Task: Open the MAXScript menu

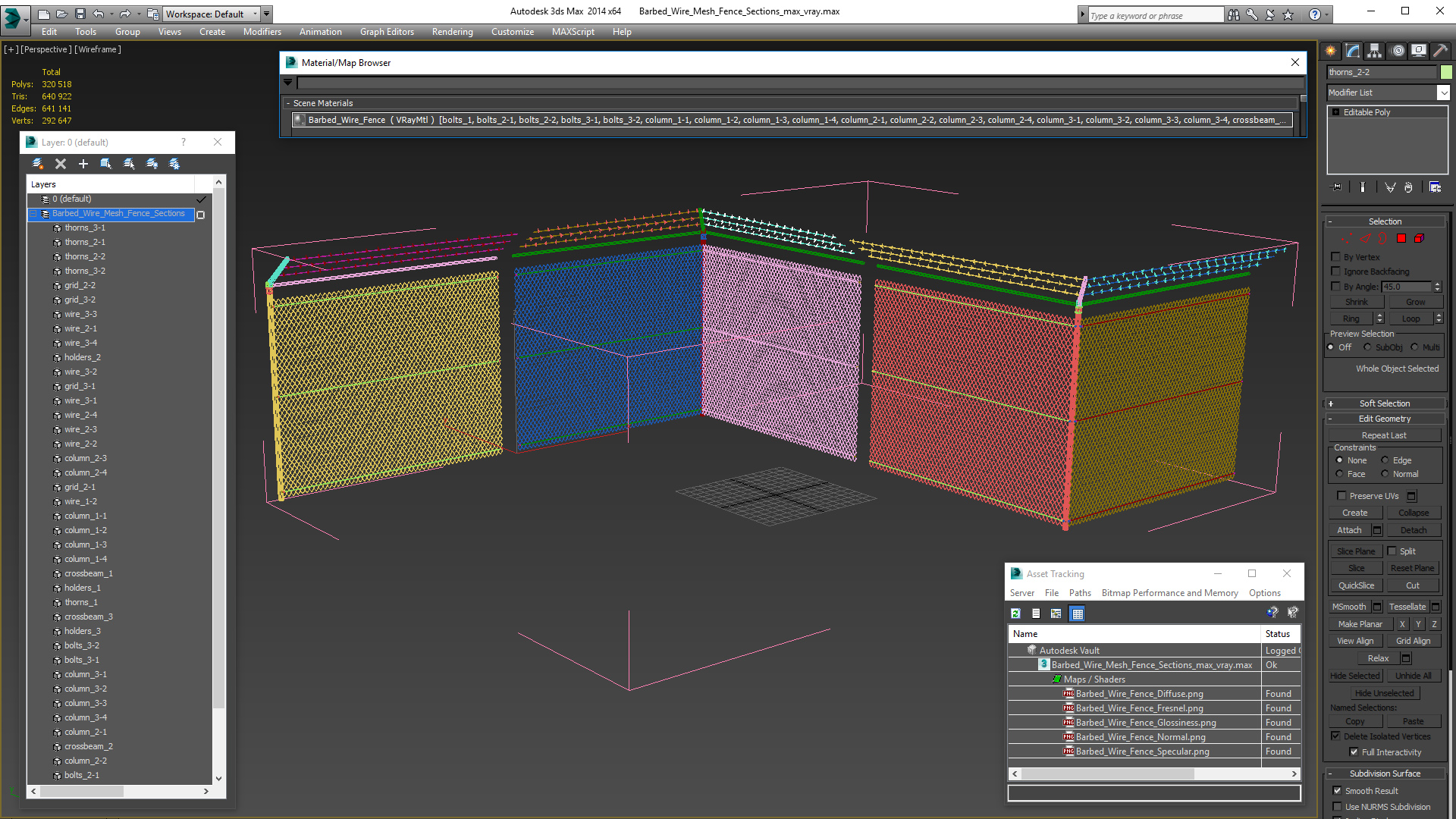Action: click(x=573, y=32)
